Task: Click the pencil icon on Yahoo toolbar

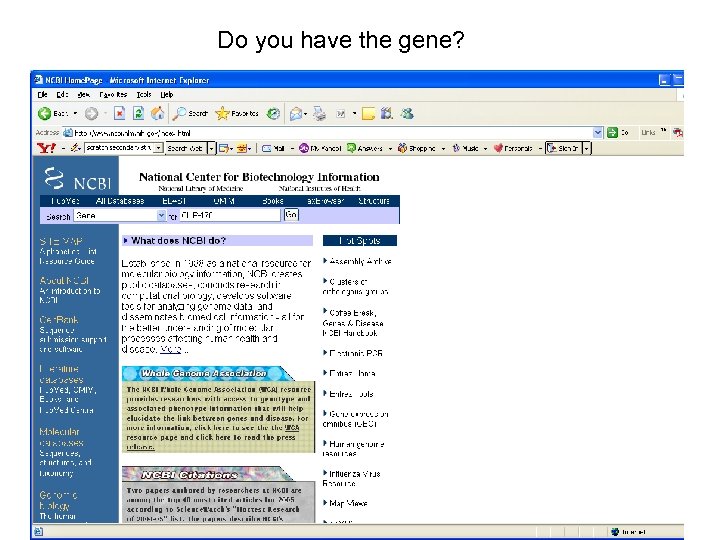Action: pos(75,148)
